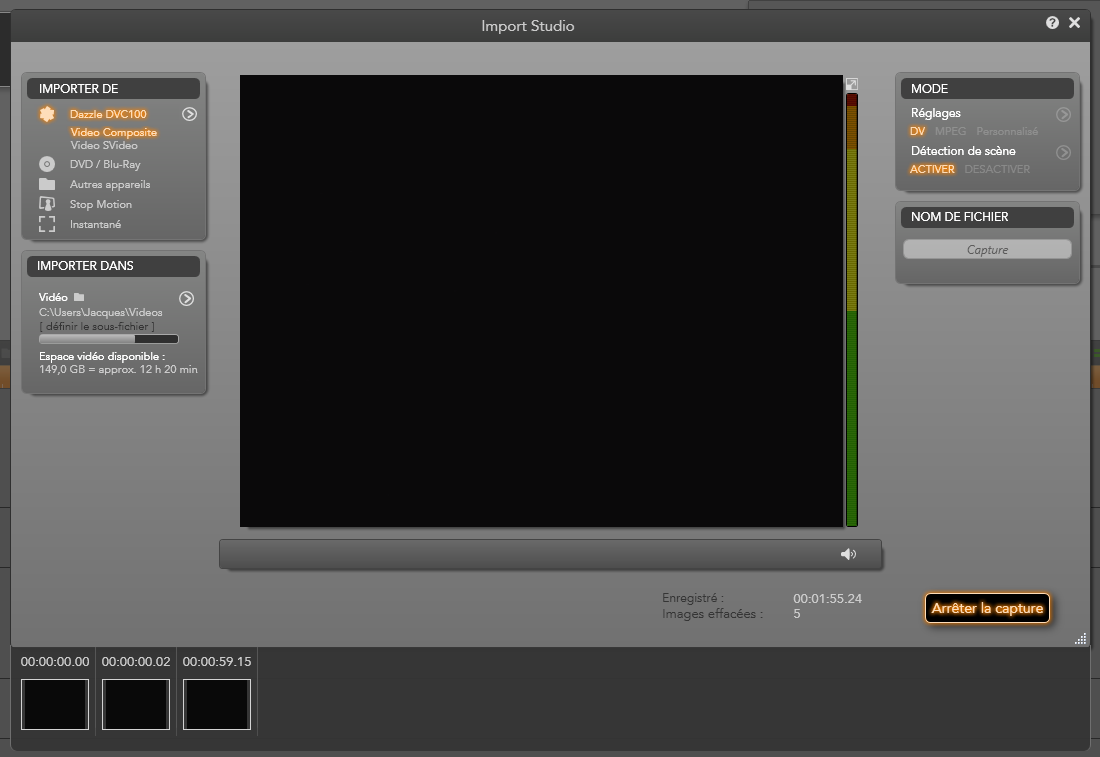The width and height of the screenshot is (1100, 757).
Task: Choose the DV capture preset
Action: (918, 131)
